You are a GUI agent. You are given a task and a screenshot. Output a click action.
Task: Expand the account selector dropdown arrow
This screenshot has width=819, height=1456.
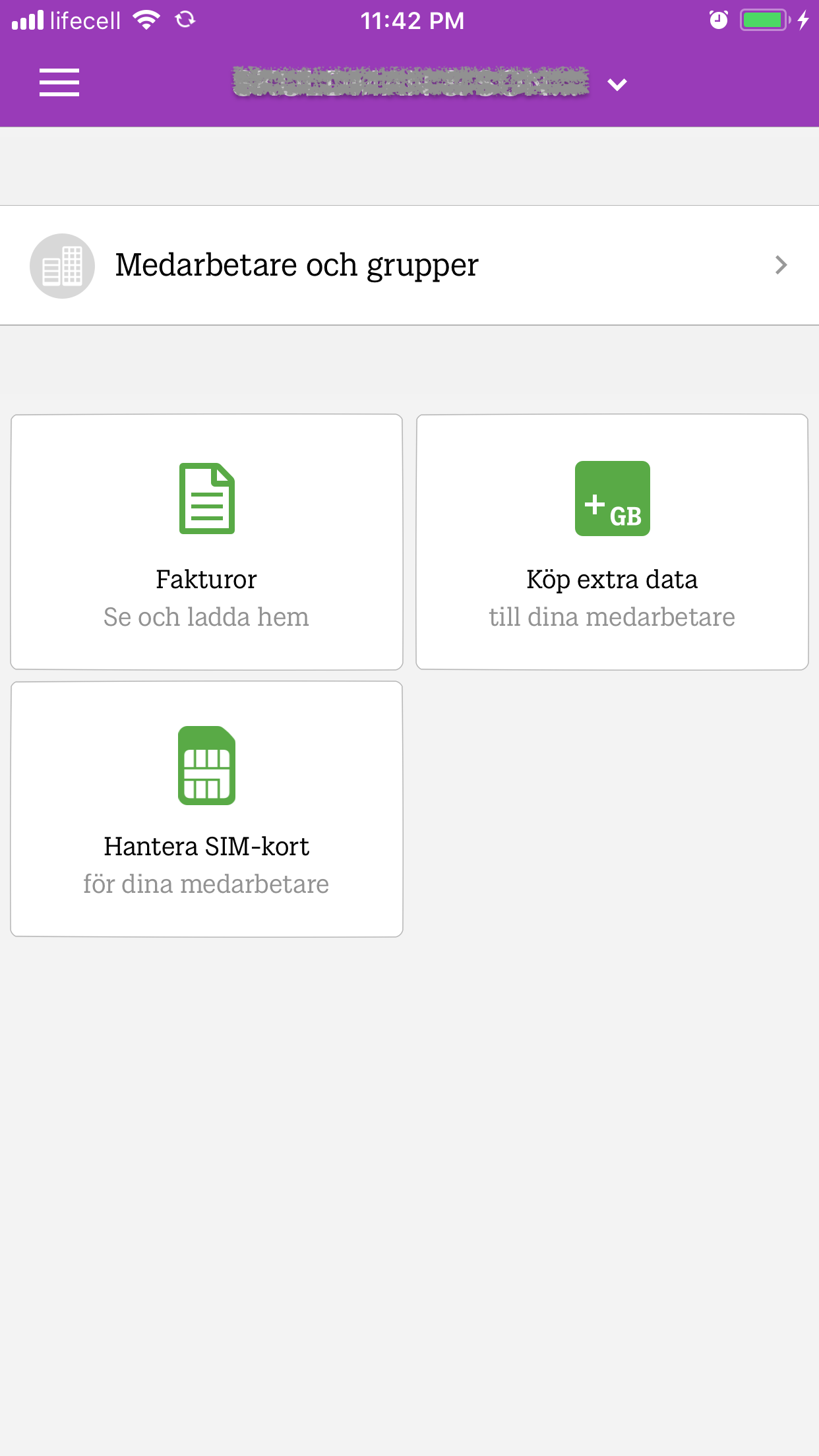tap(617, 84)
